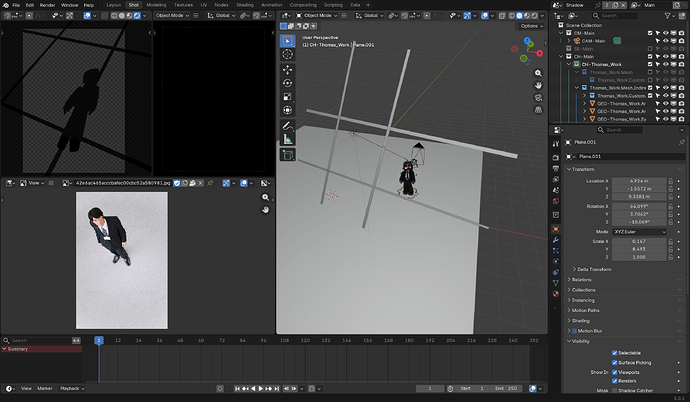Switch to the Shading workspace tab

(x=245, y=5)
